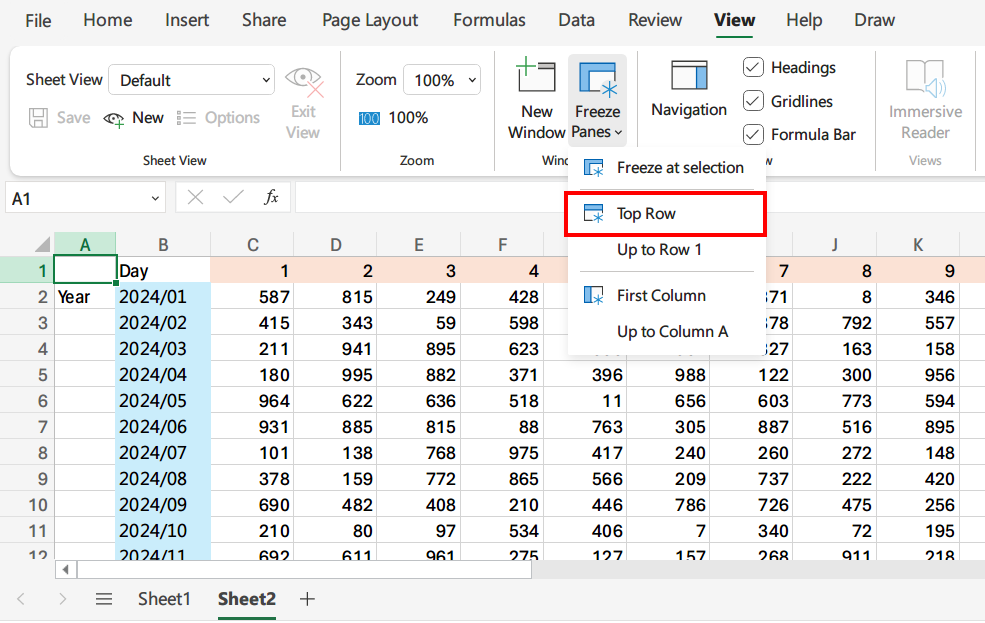
Task: Toggle the Headings checkbox
Action: [753, 67]
